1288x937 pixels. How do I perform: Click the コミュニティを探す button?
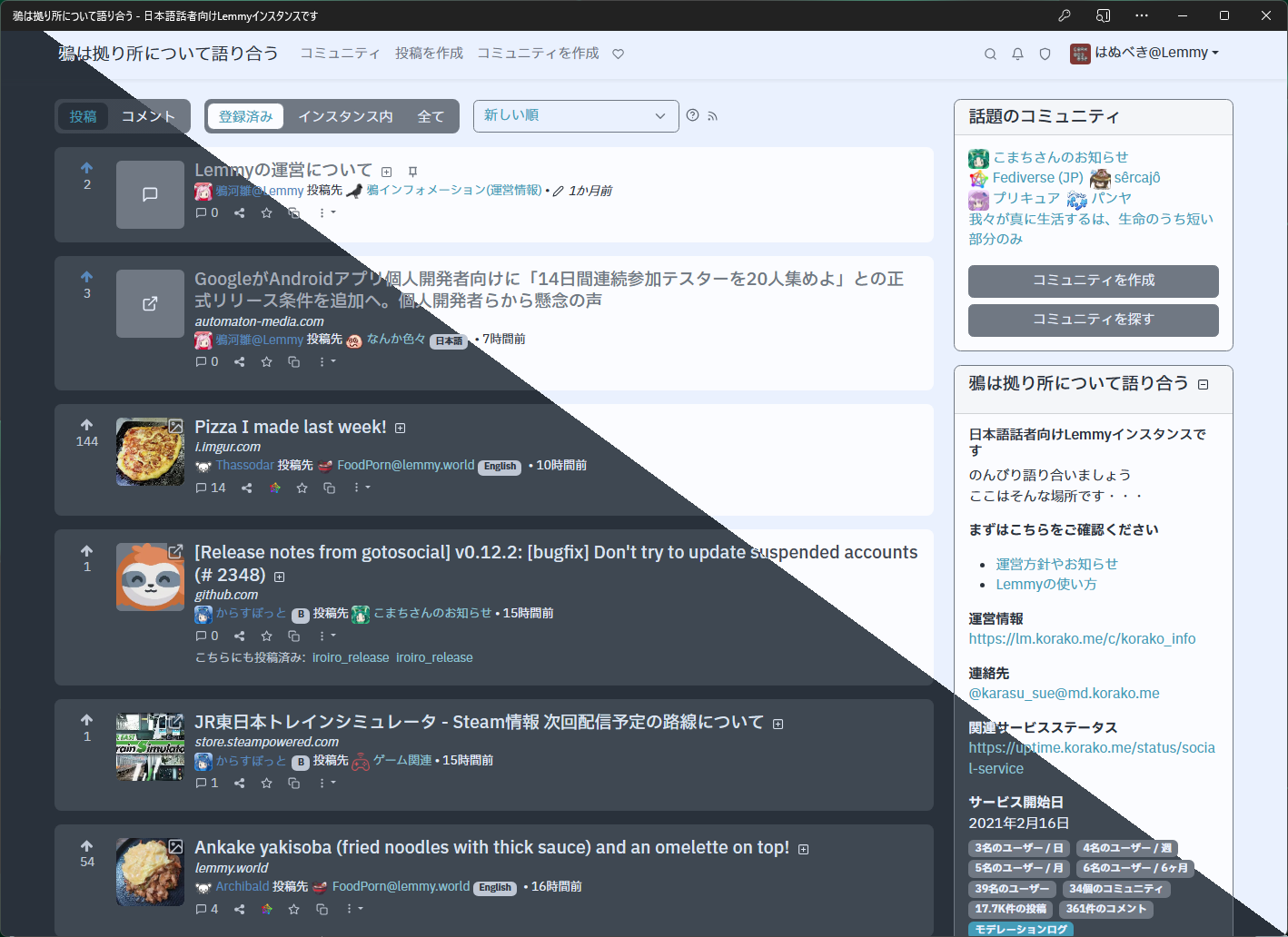(1093, 320)
